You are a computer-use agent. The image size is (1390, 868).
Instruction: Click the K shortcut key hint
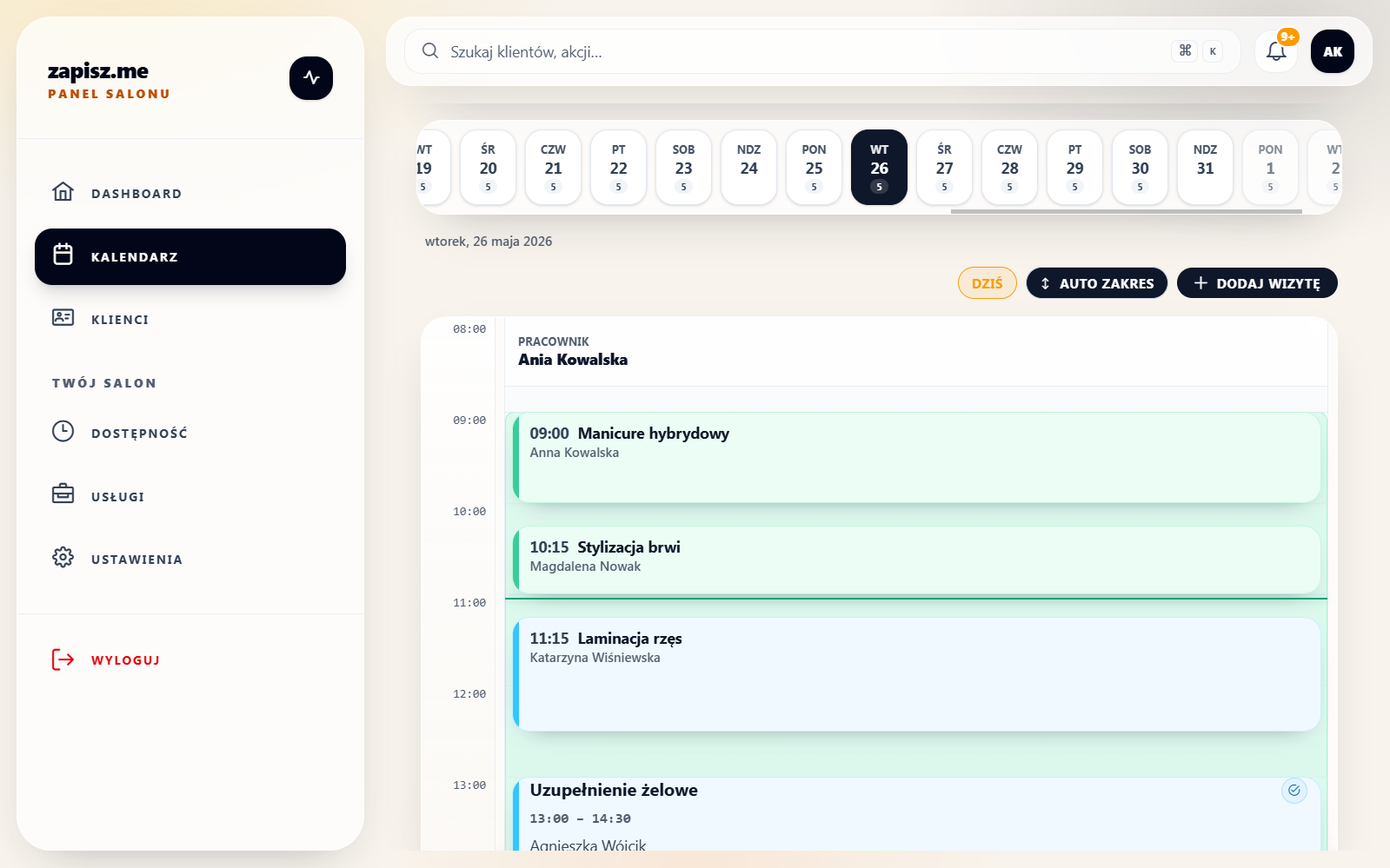(1213, 51)
